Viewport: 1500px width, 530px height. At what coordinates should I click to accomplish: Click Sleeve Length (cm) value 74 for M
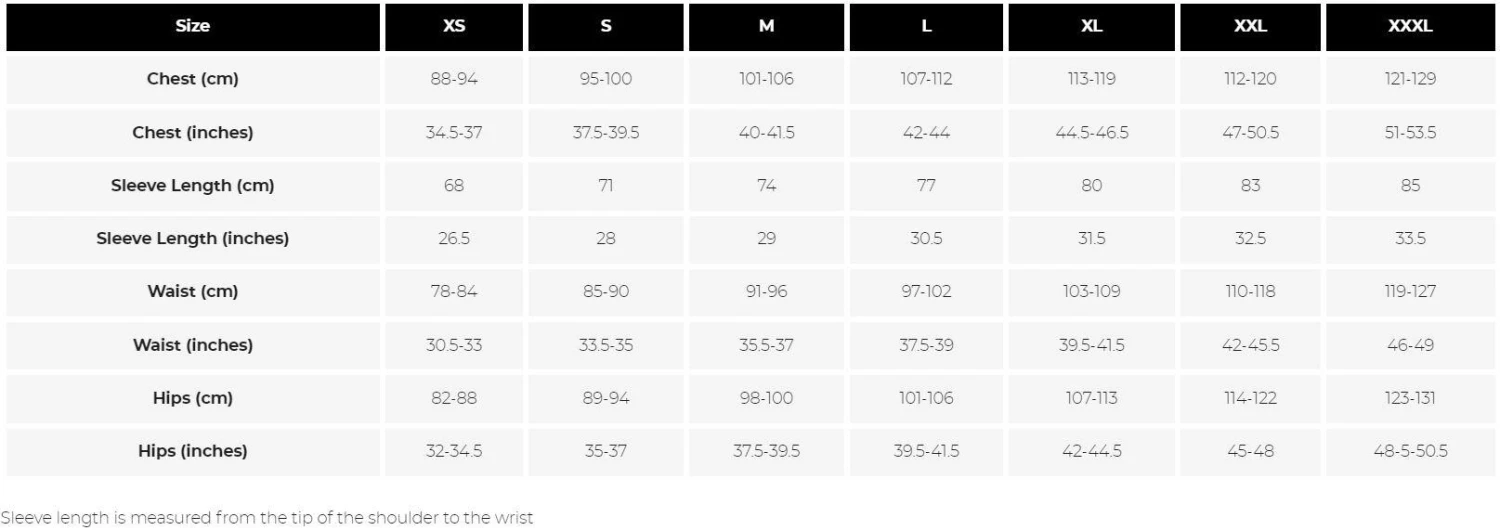pos(766,186)
